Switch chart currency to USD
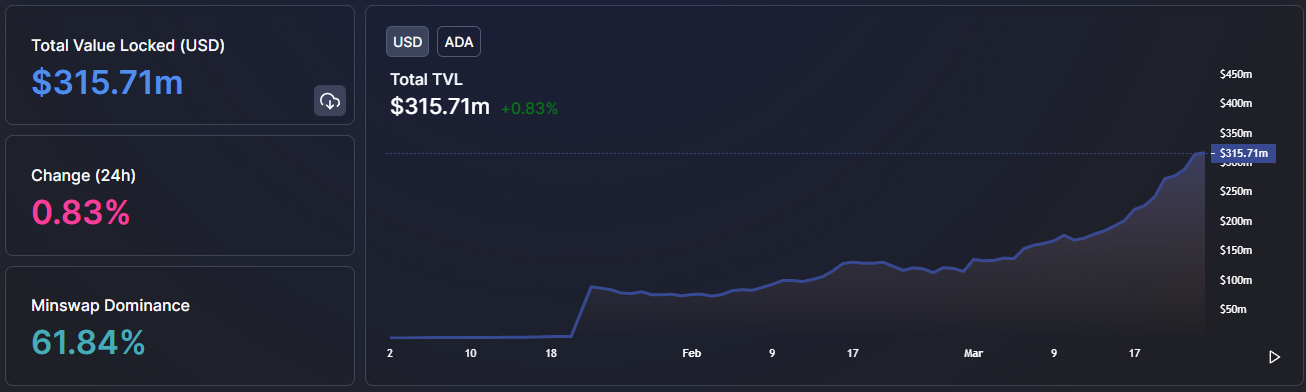Viewport: 1306px width, 392px height. 408,42
